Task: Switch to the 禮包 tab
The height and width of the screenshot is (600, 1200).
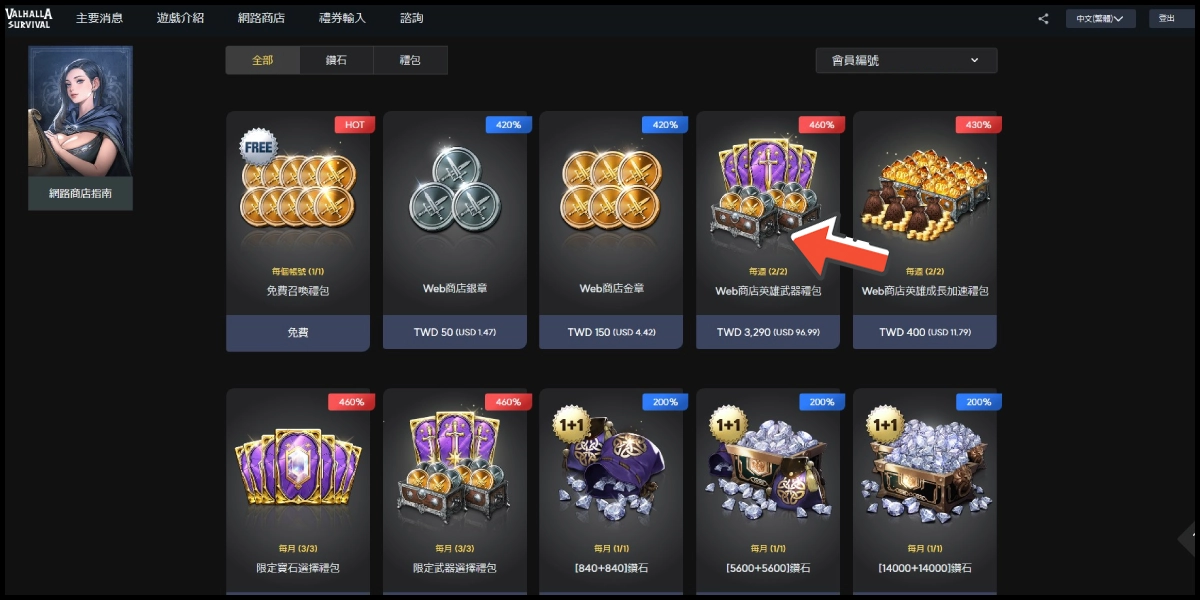Action: [x=410, y=60]
